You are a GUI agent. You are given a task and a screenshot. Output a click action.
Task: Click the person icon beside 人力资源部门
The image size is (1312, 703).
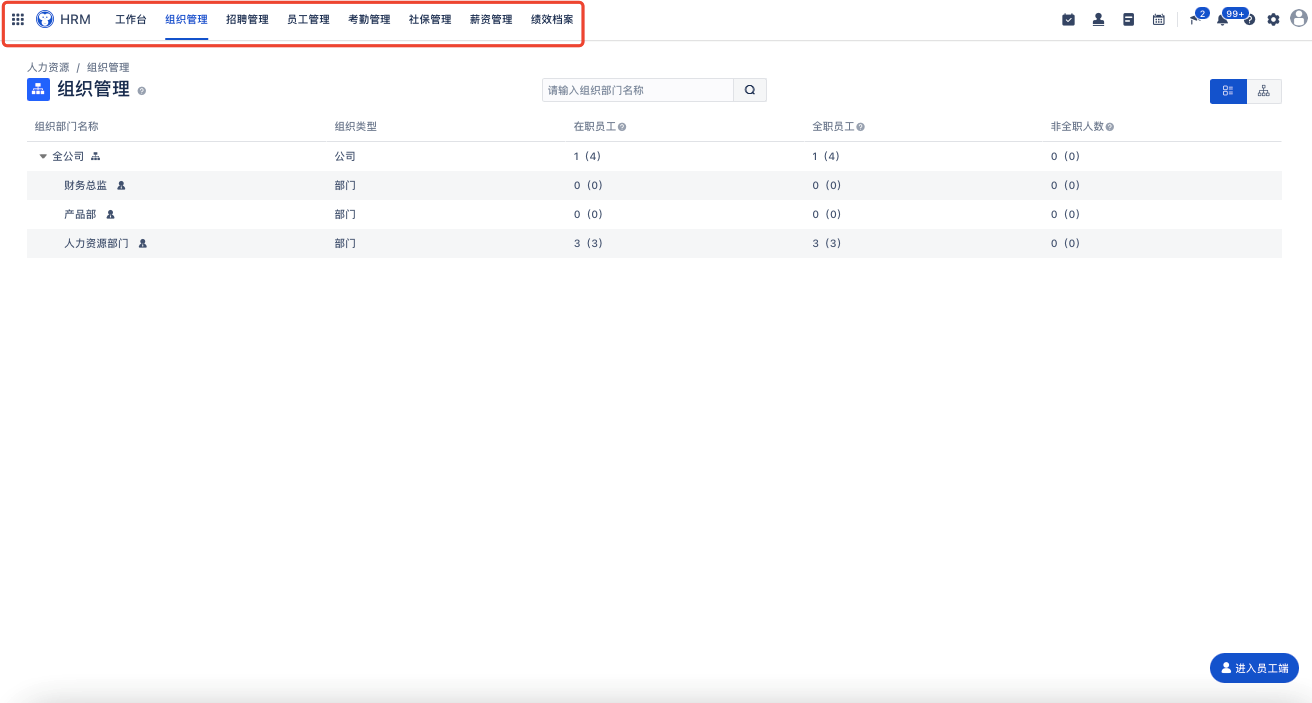pyautogui.click(x=143, y=243)
